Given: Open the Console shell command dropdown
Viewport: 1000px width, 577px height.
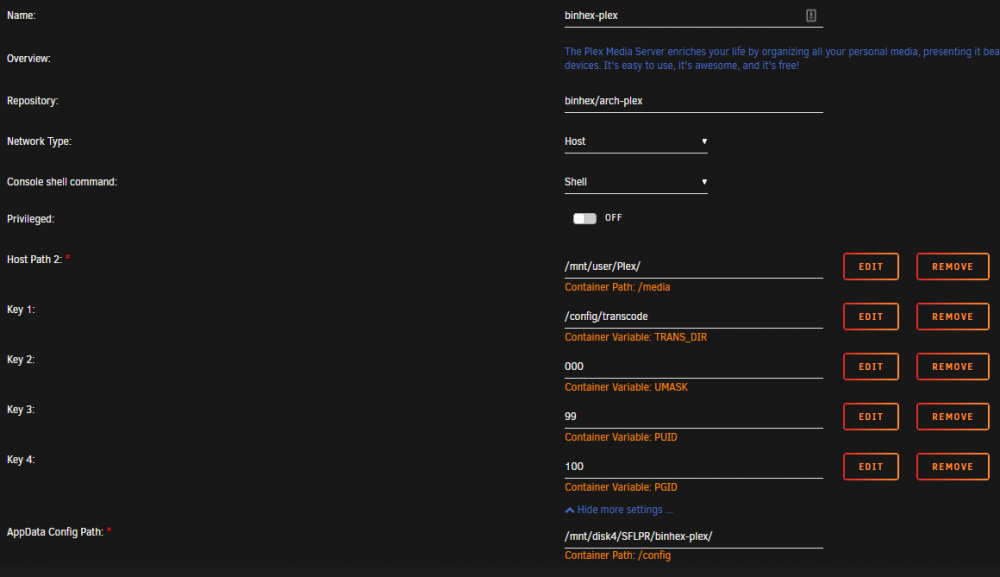Looking at the screenshot, I should click(636, 182).
